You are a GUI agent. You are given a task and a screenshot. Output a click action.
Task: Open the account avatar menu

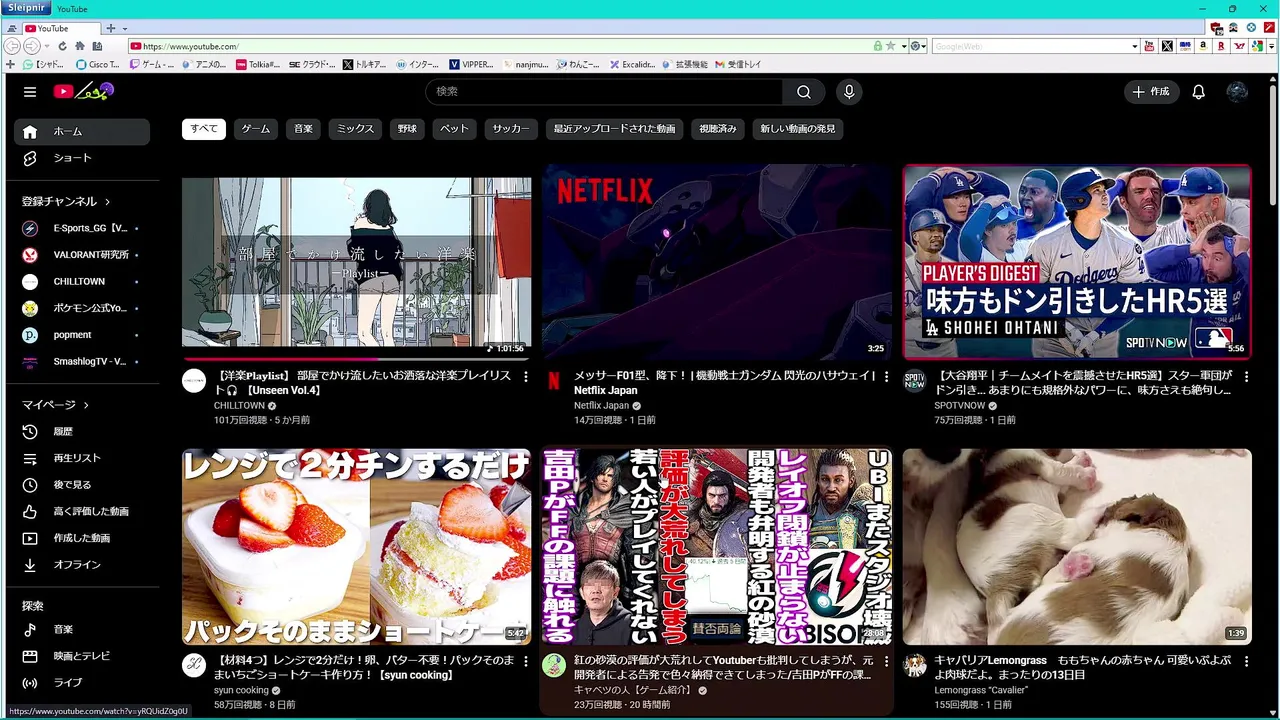(x=1237, y=92)
